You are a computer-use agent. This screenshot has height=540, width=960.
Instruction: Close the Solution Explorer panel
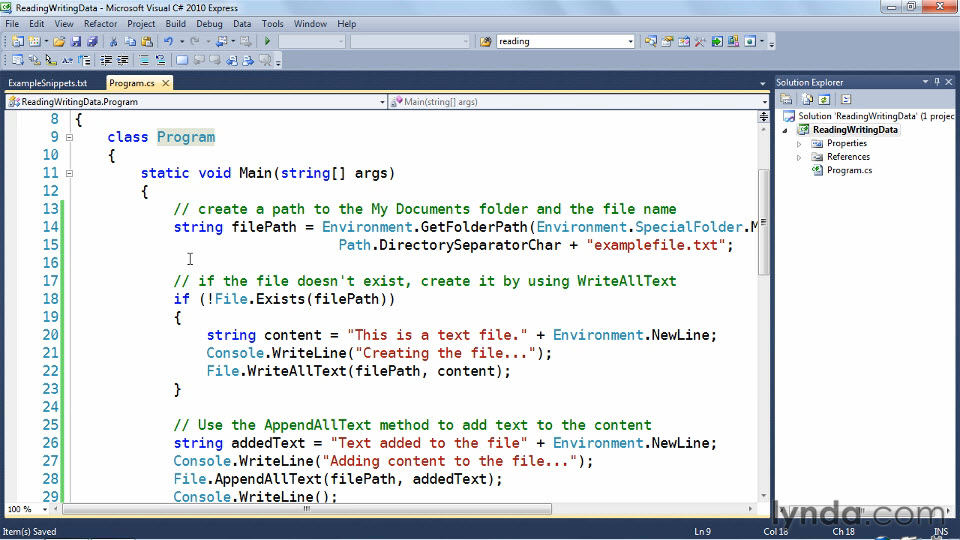tap(949, 82)
